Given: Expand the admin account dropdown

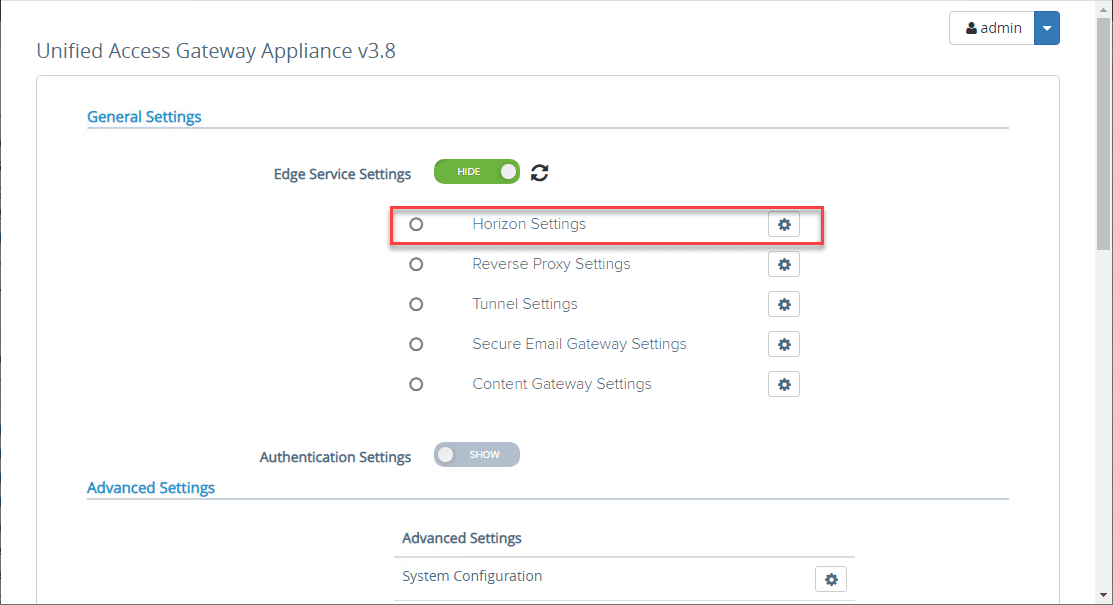Looking at the screenshot, I should [x=1046, y=27].
